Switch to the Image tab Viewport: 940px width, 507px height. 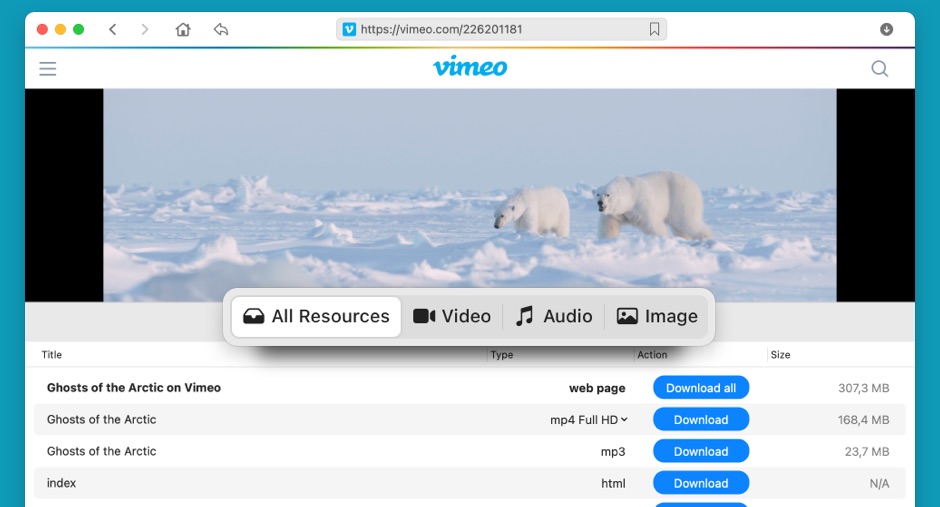pyautogui.click(x=657, y=316)
